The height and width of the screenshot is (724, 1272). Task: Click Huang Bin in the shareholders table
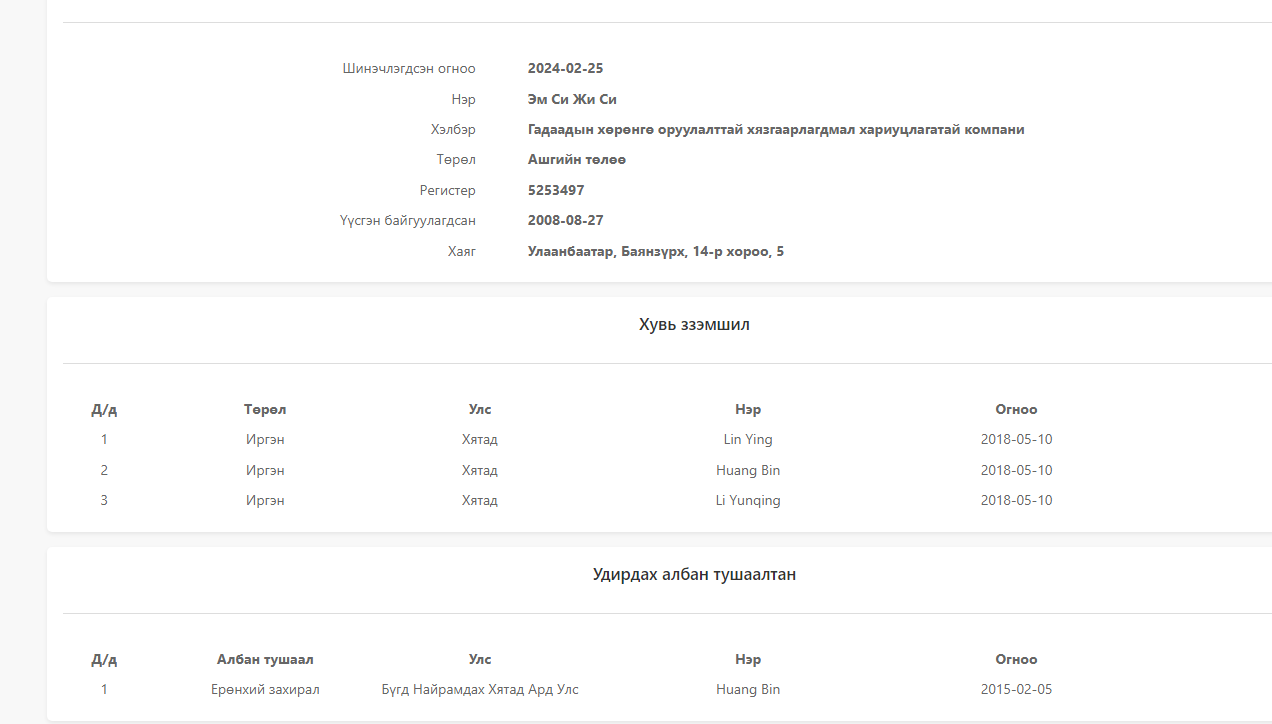pyautogui.click(x=748, y=471)
